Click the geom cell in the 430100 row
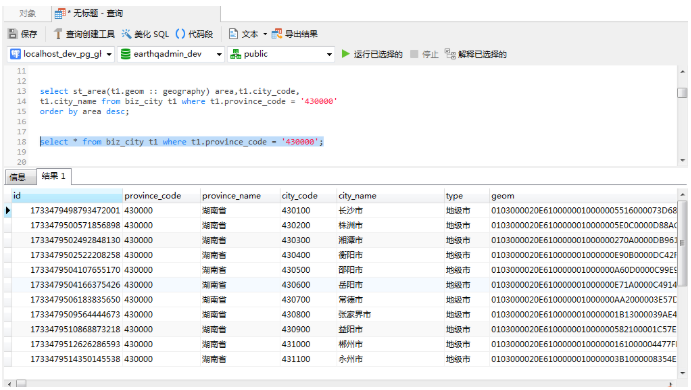 (583, 211)
